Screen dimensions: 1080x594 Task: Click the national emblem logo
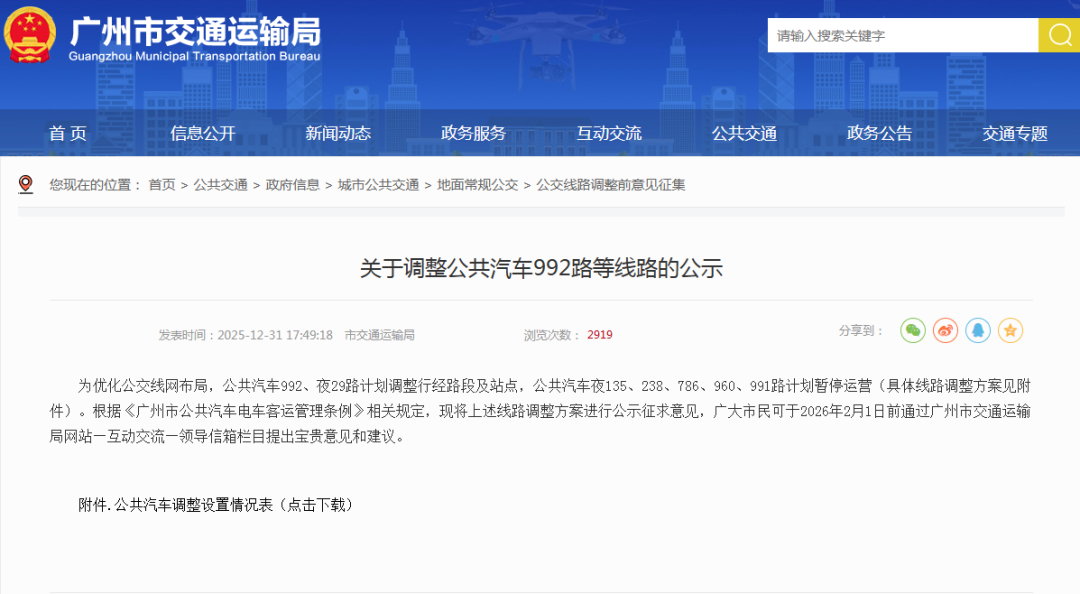point(30,35)
